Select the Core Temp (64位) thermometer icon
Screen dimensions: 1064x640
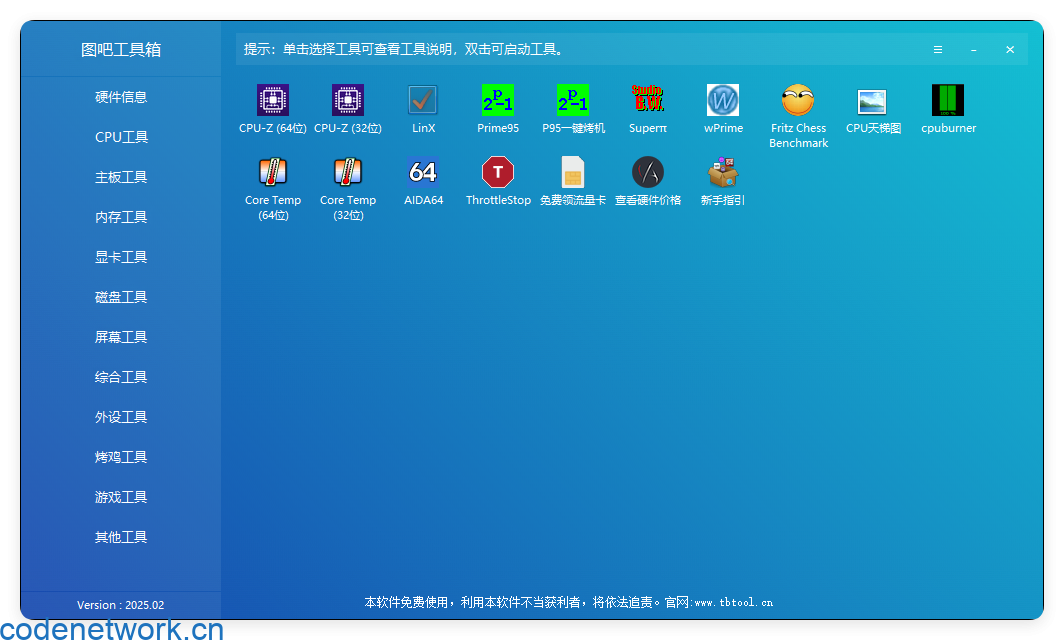click(273, 172)
